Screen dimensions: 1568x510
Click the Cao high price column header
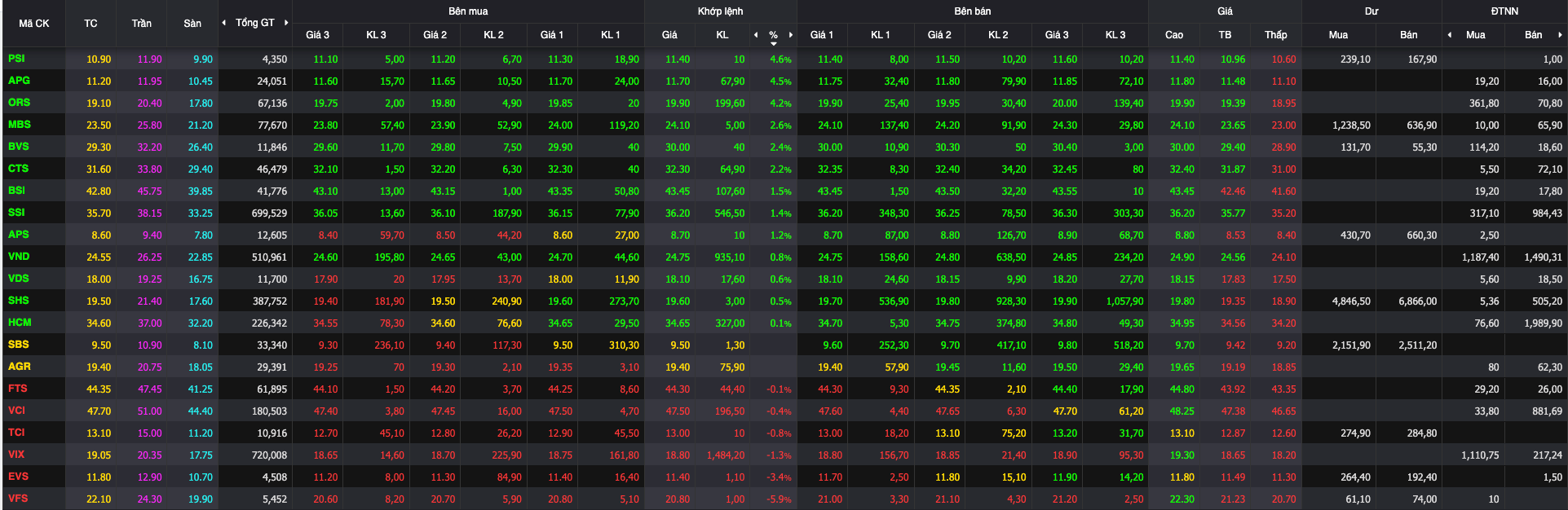pos(1174,35)
